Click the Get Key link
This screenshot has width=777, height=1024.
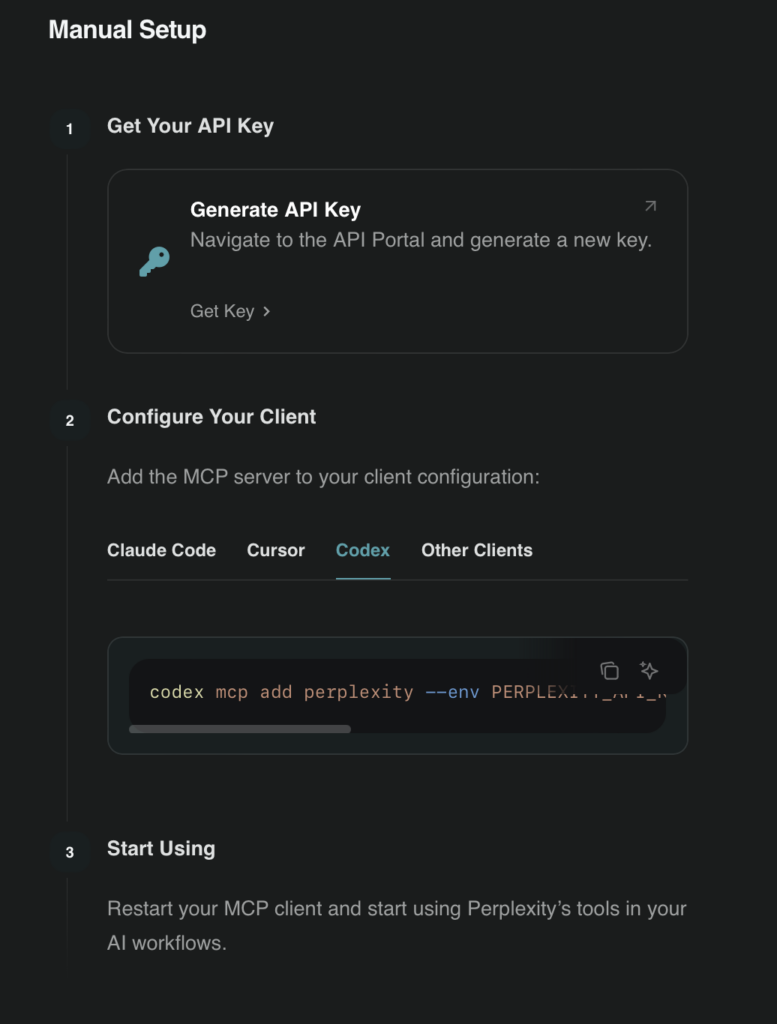222,311
